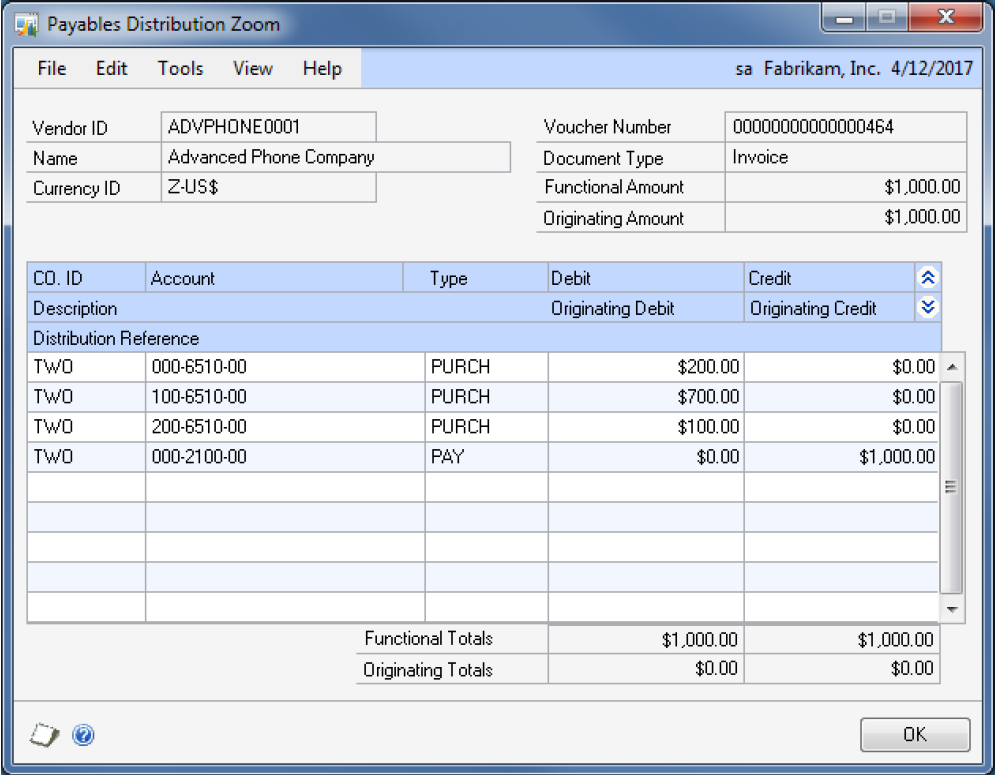Open the Tools menu

click(180, 68)
